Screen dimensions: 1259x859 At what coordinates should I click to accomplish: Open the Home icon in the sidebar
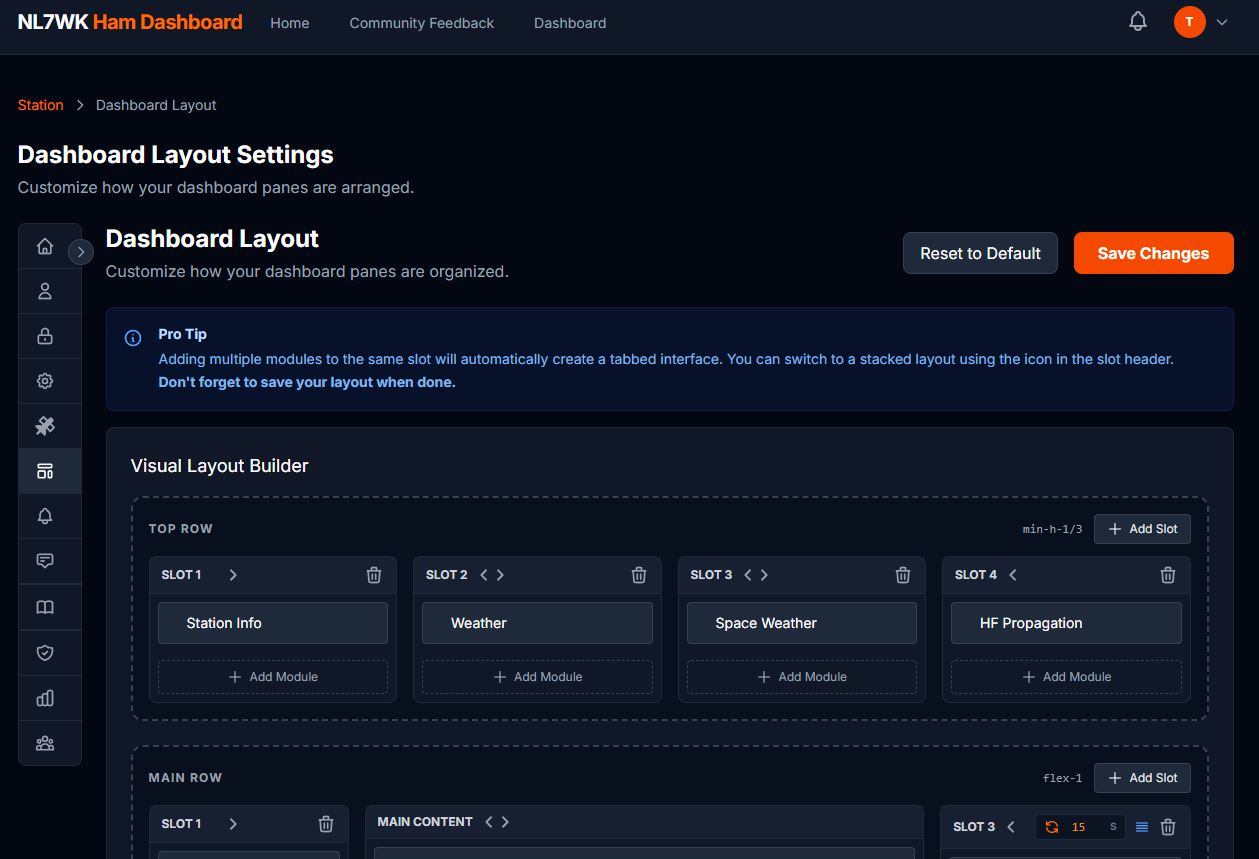45,247
